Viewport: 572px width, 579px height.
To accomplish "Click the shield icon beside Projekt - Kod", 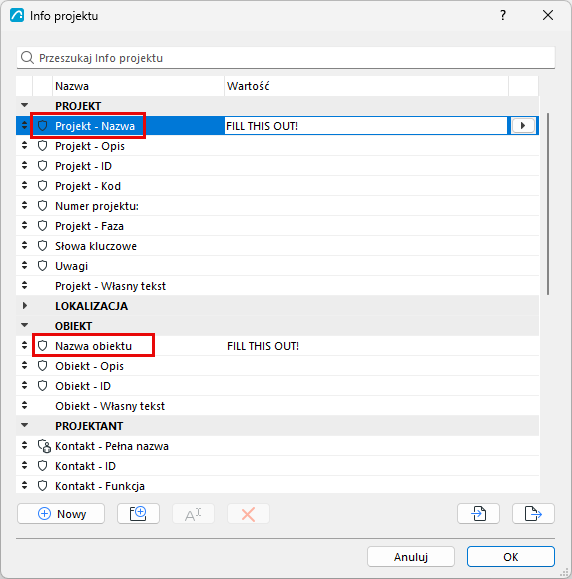I will point(42,186).
